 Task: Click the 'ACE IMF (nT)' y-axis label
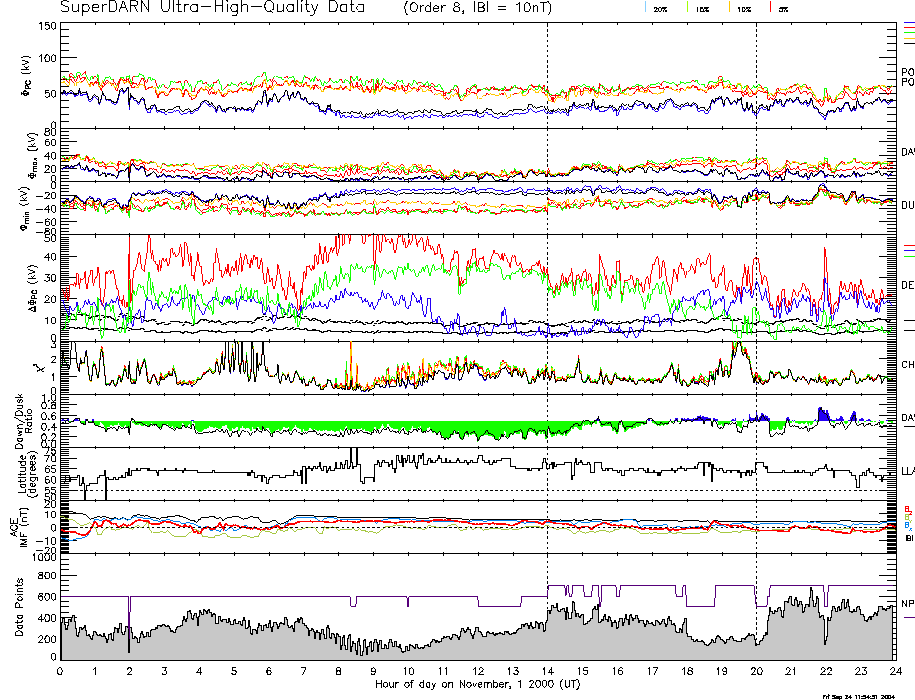pyautogui.click(x=20, y=526)
